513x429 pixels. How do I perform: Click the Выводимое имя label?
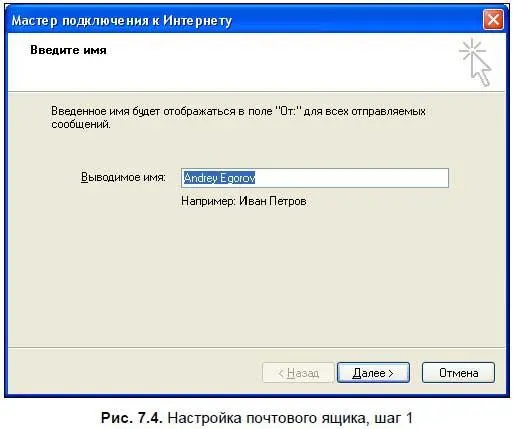pyautogui.click(x=123, y=177)
